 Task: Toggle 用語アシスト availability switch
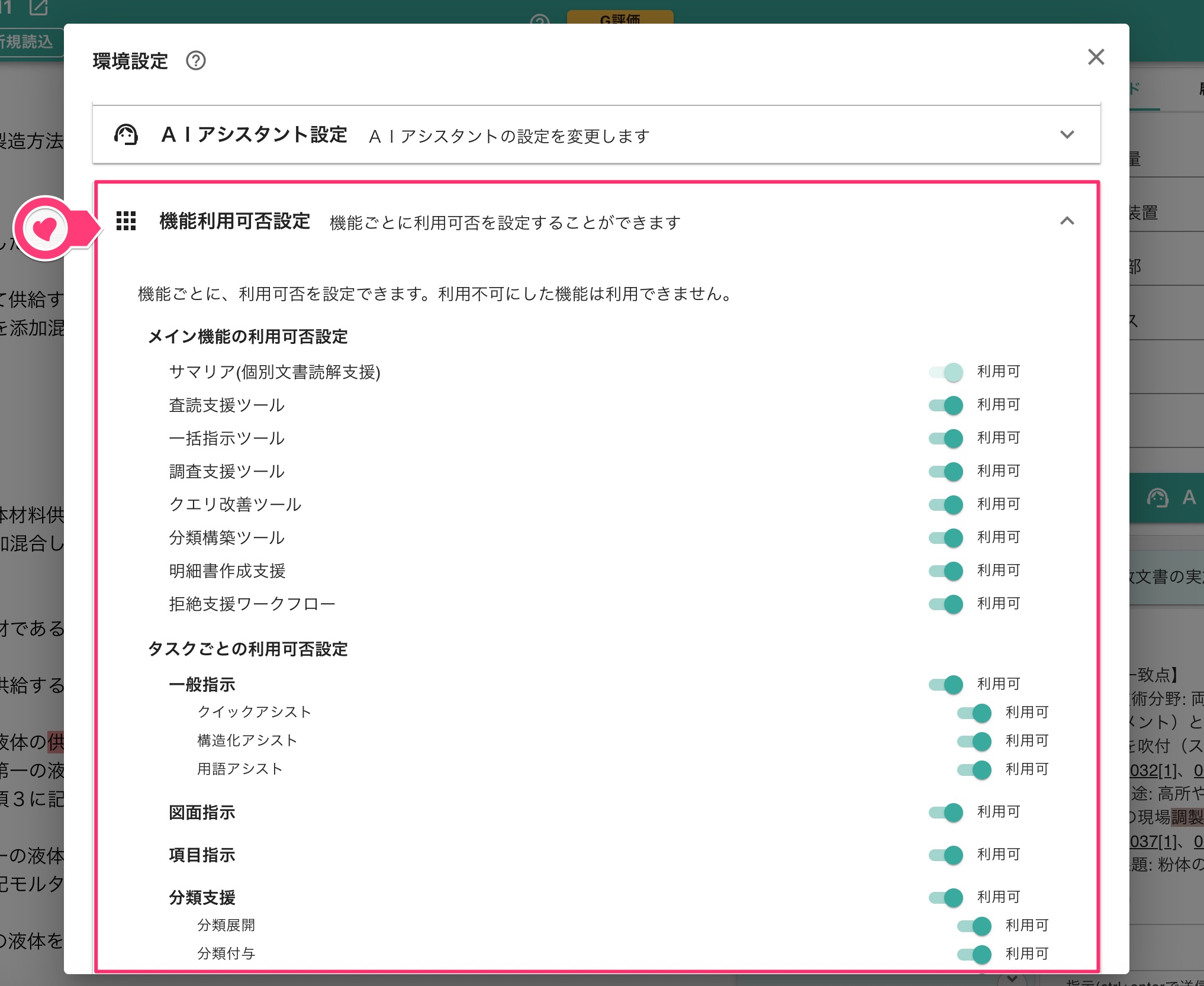tap(974, 769)
